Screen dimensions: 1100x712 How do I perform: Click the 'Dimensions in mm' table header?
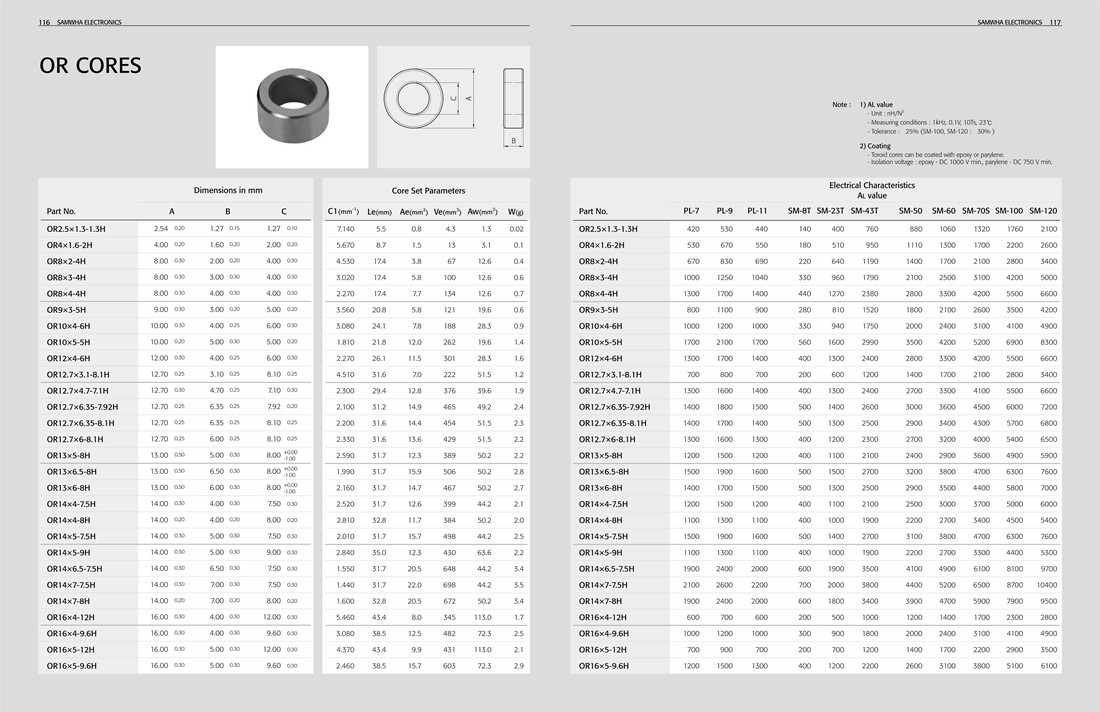[228, 190]
